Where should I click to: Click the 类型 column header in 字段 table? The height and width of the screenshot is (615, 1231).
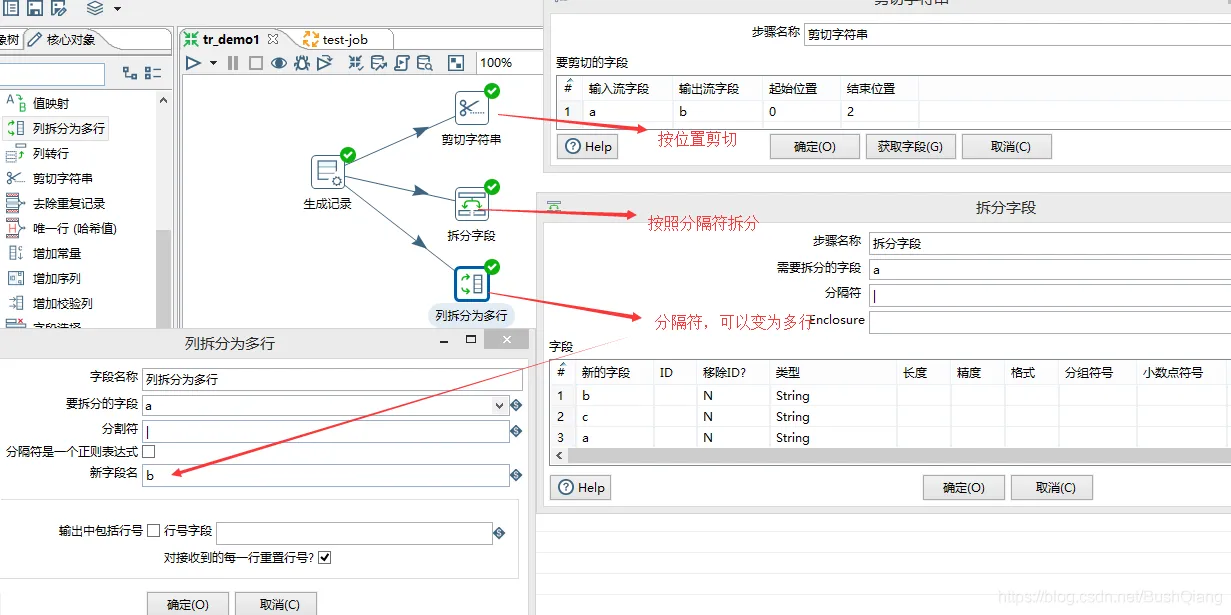pyautogui.click(x=832, y=372)
